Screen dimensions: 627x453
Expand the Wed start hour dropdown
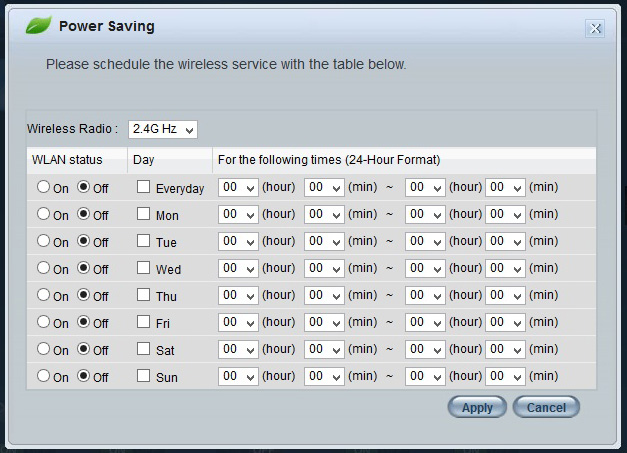click(x=238, y=268)
